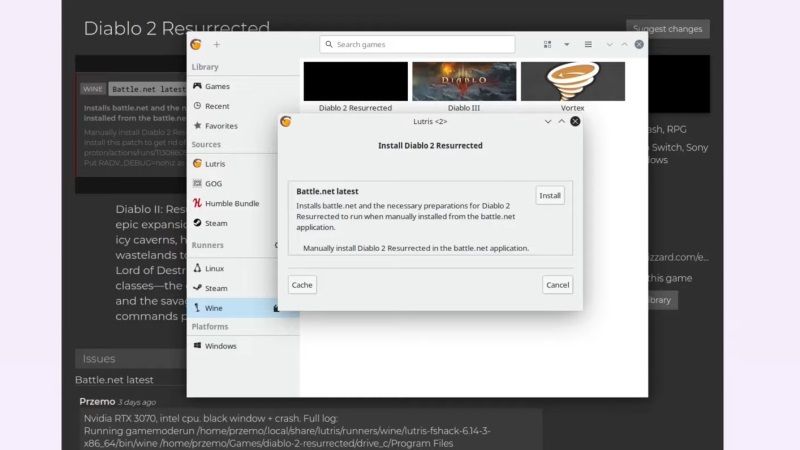This screenshot has height=450, width=800.
Task: Select Humble Bundle source label
Action: click(x=232, y=204)
